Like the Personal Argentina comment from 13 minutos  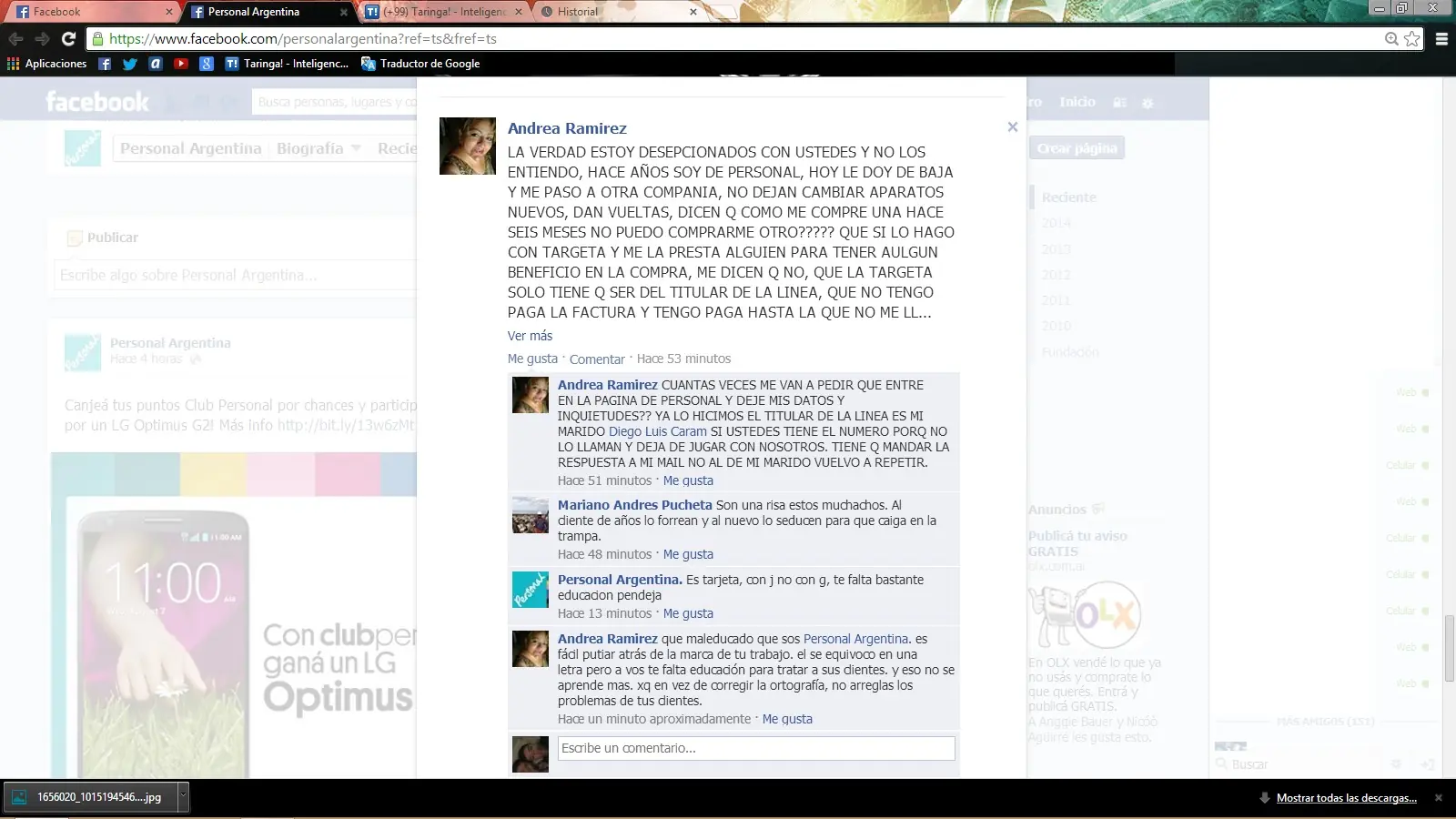[x=688, y=613]
